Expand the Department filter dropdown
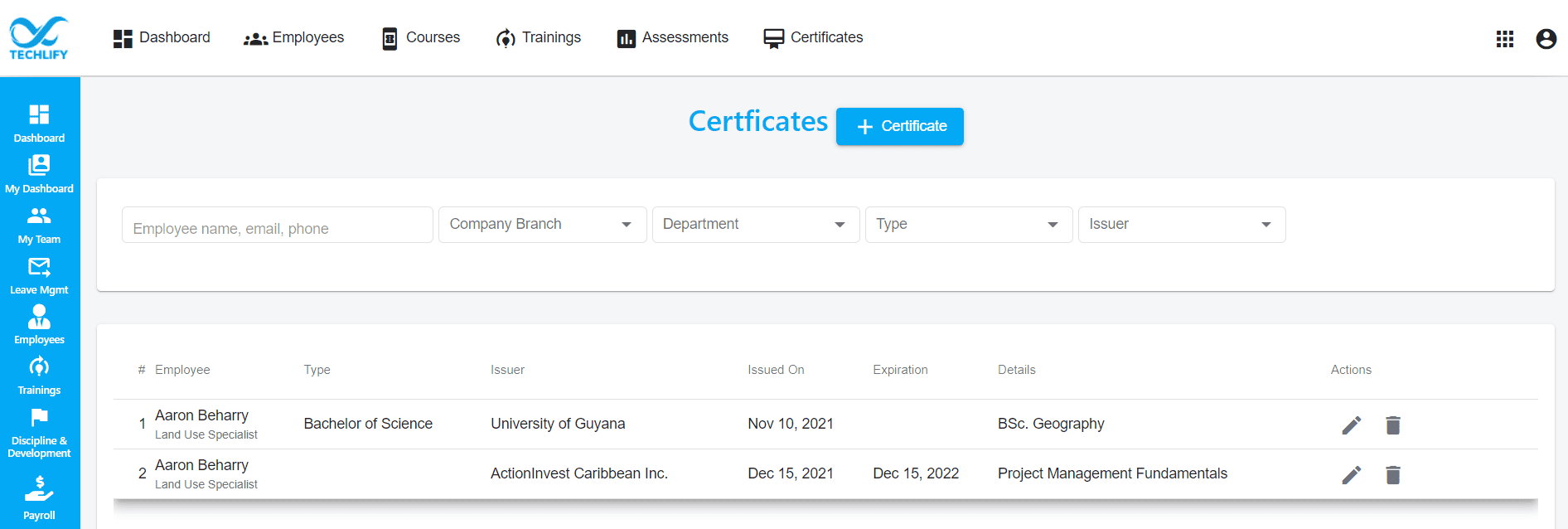 (x=756, y=225)
